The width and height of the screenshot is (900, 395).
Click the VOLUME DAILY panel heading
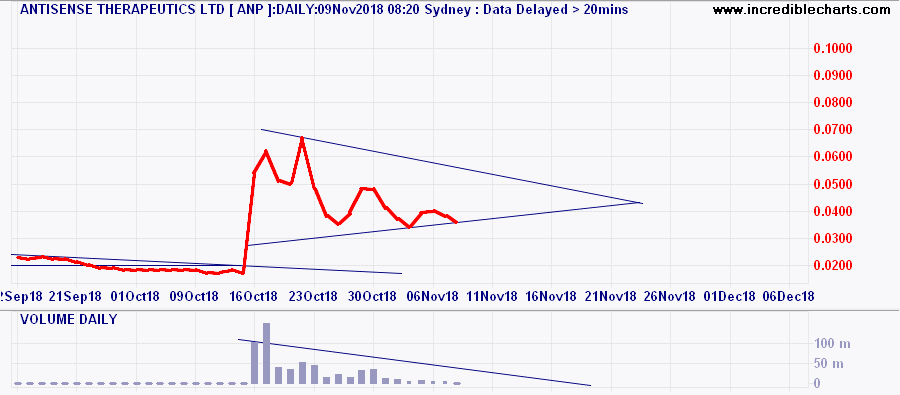coord(68,319)
